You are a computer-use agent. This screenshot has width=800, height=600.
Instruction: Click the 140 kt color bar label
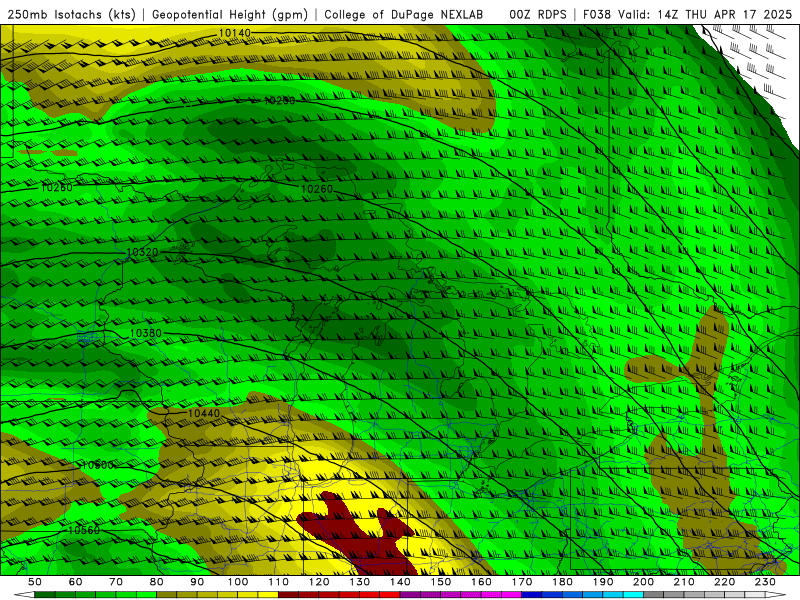400,582
